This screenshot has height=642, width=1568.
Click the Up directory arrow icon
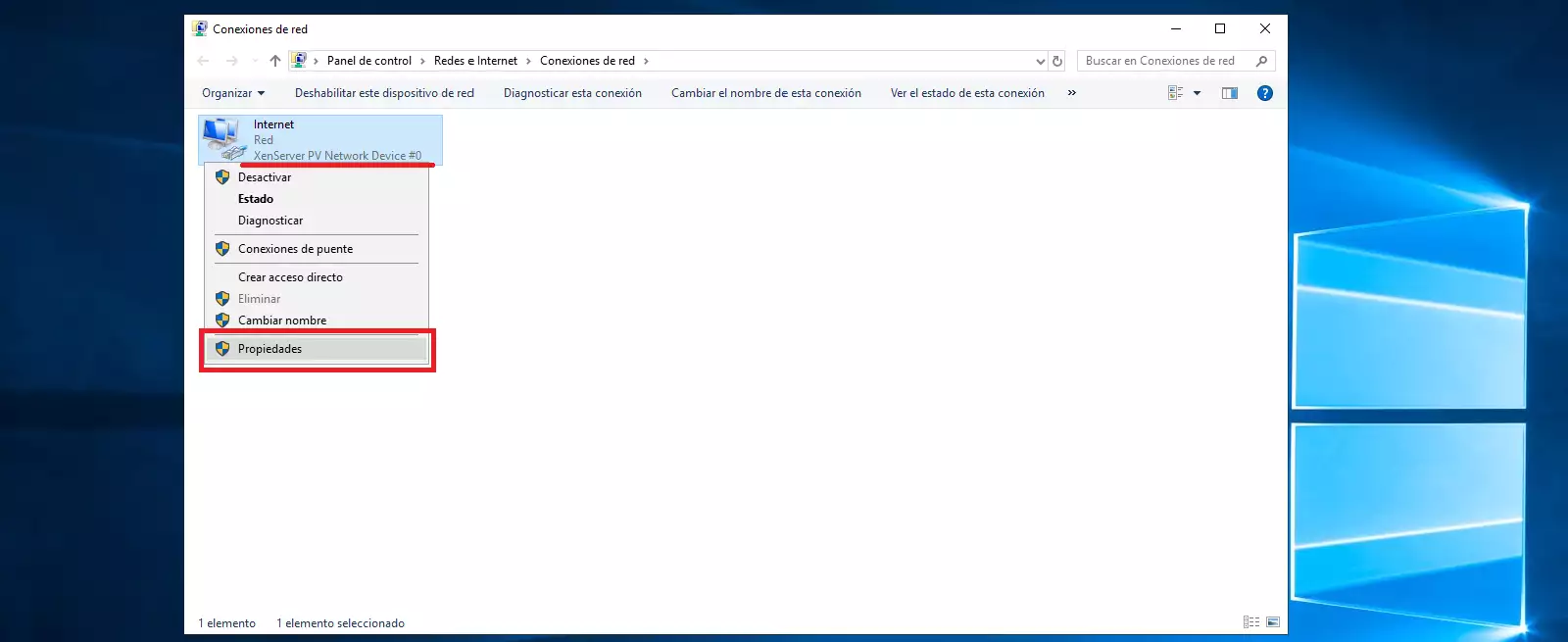click(275, 61)
